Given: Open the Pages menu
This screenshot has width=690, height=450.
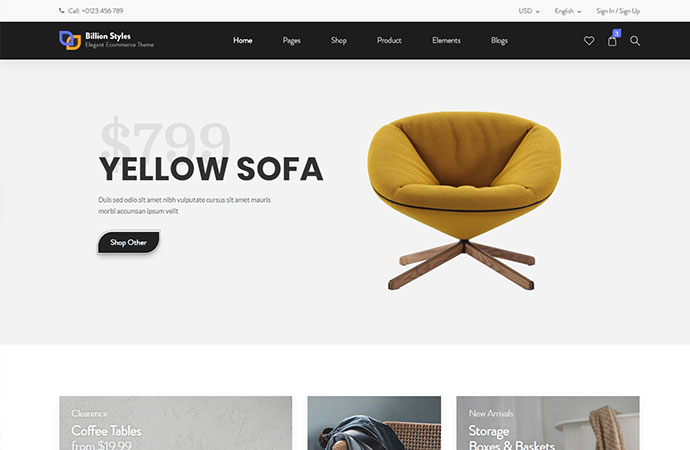Looking at the screenshot, I should pyautogui.click(x=291, y=40).
